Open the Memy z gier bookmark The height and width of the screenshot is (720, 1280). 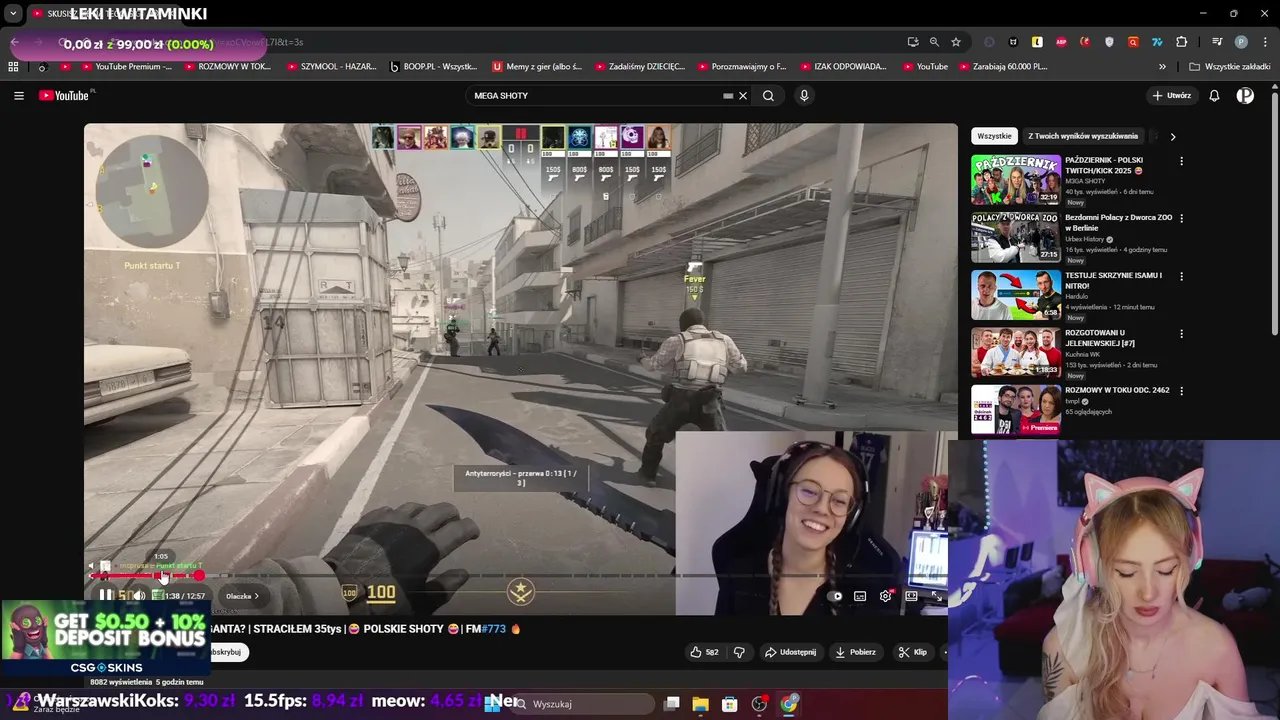click(x=537, y=67)
